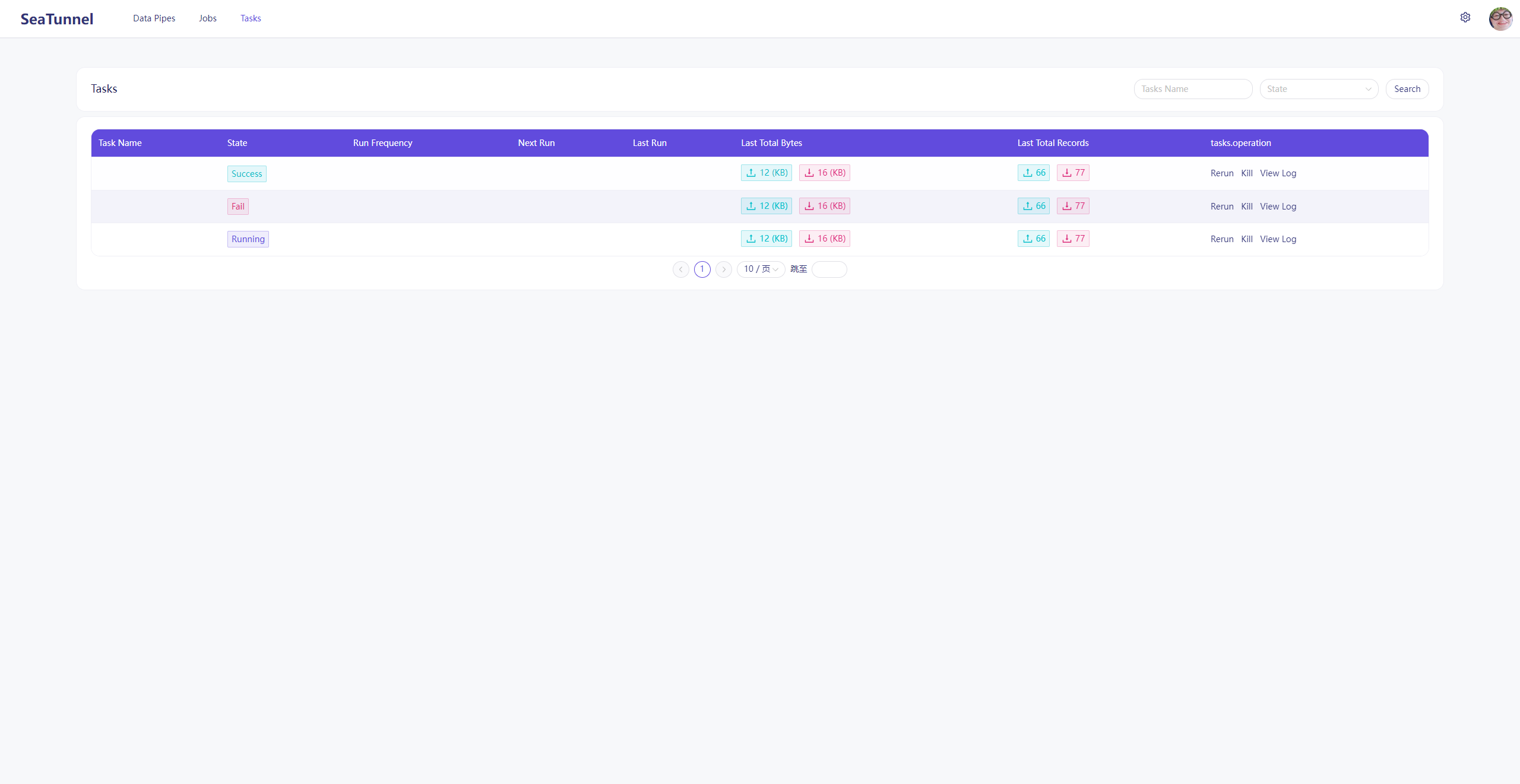
Task: Click Kill for the Running task
Action: [x=1246, y=239]
